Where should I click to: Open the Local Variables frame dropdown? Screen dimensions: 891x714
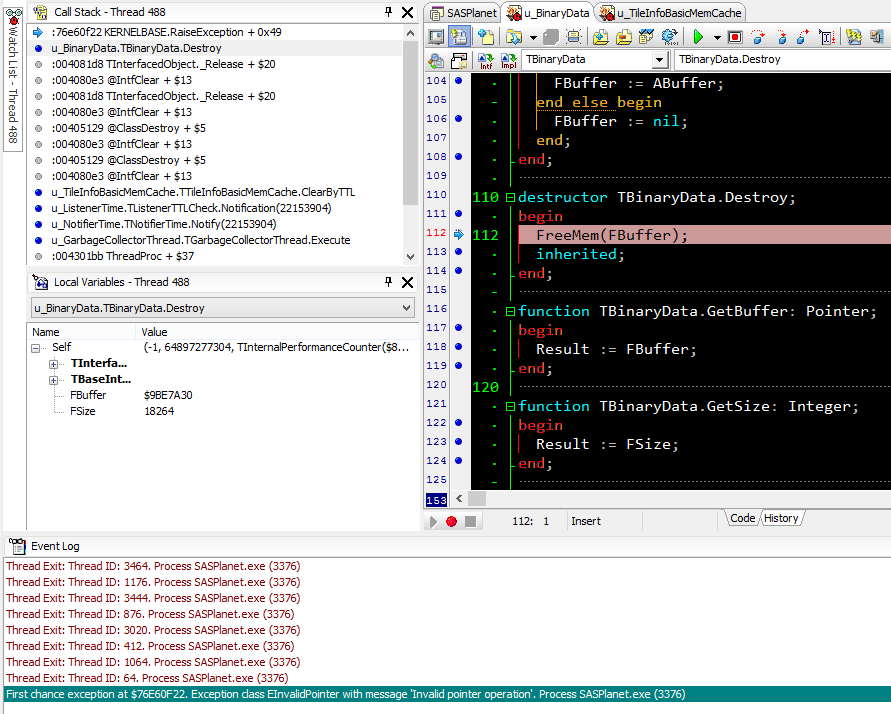405,308
